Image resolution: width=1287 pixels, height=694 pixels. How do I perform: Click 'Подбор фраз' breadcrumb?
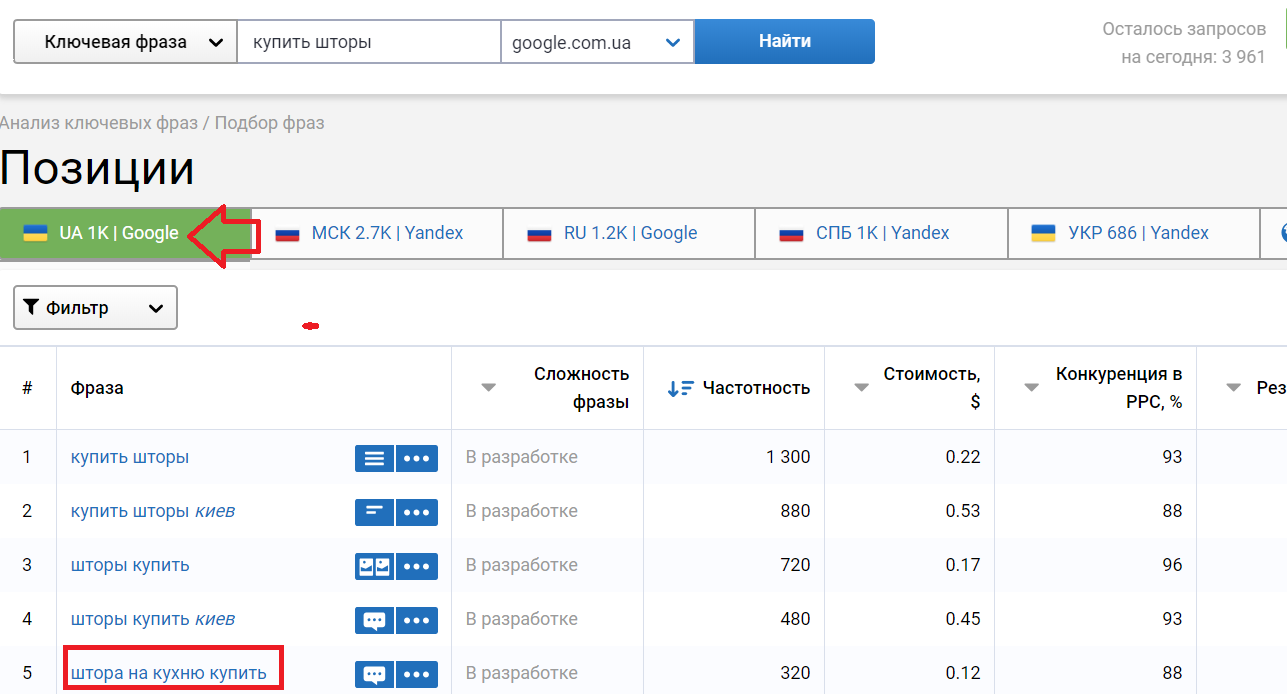click(x=270, y=123)
